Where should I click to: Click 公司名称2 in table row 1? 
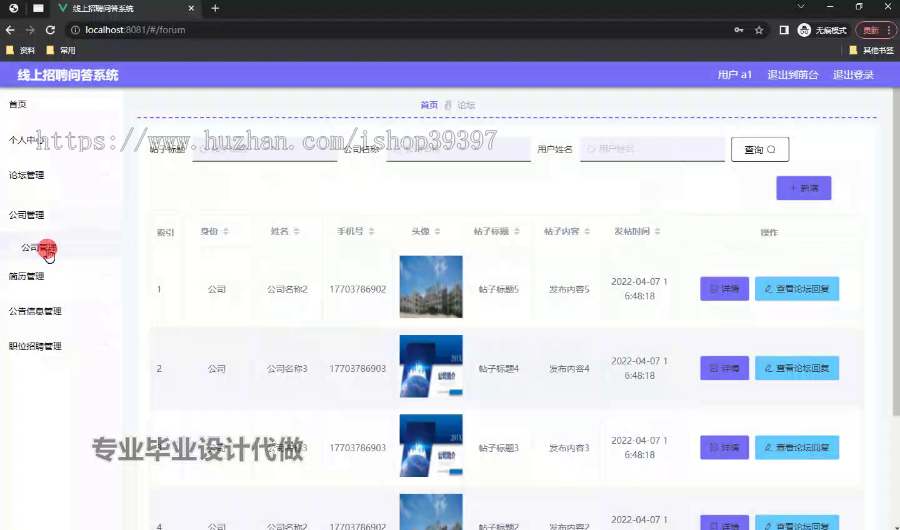287,289
